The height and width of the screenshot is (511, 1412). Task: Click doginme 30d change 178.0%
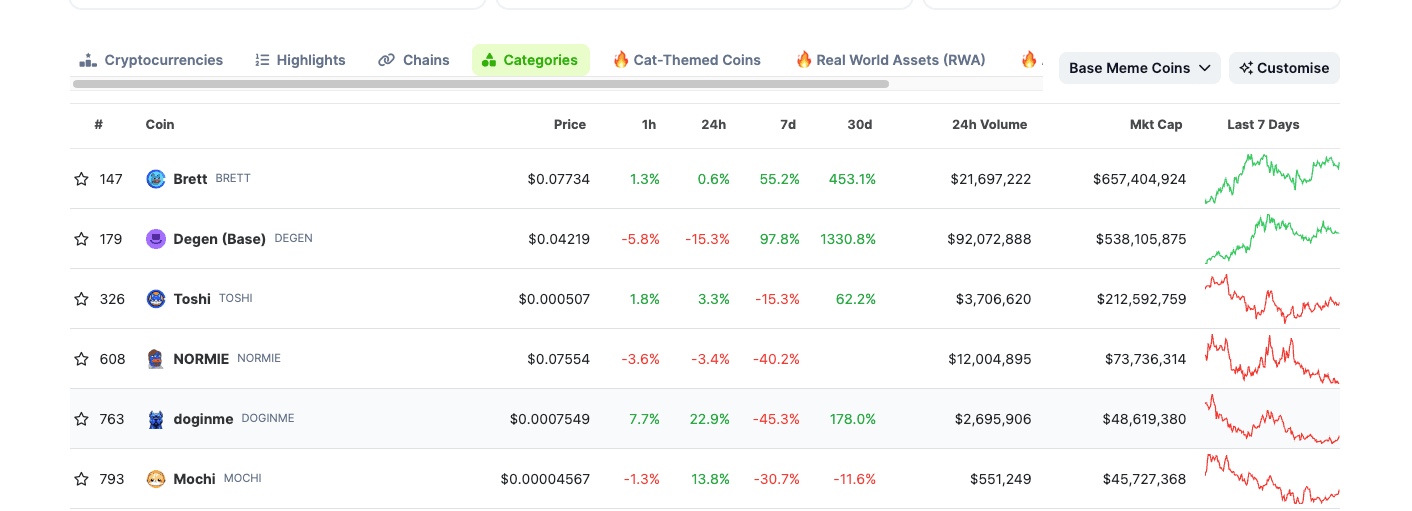tap(853, 419)
